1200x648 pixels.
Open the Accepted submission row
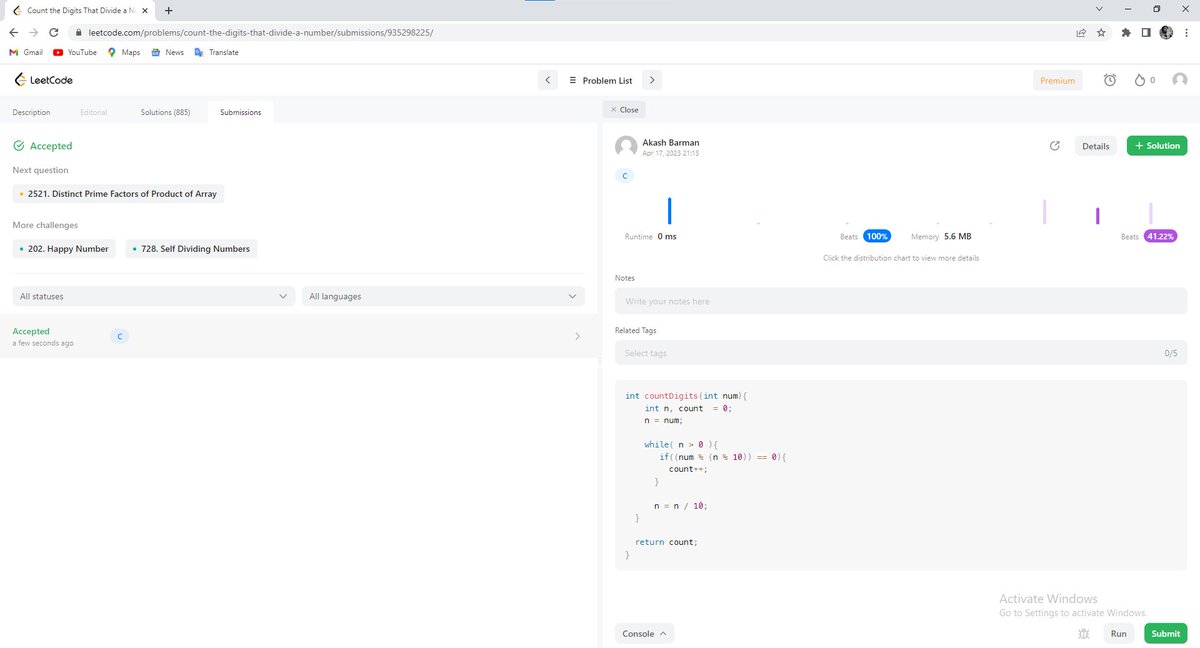[298, 336]
